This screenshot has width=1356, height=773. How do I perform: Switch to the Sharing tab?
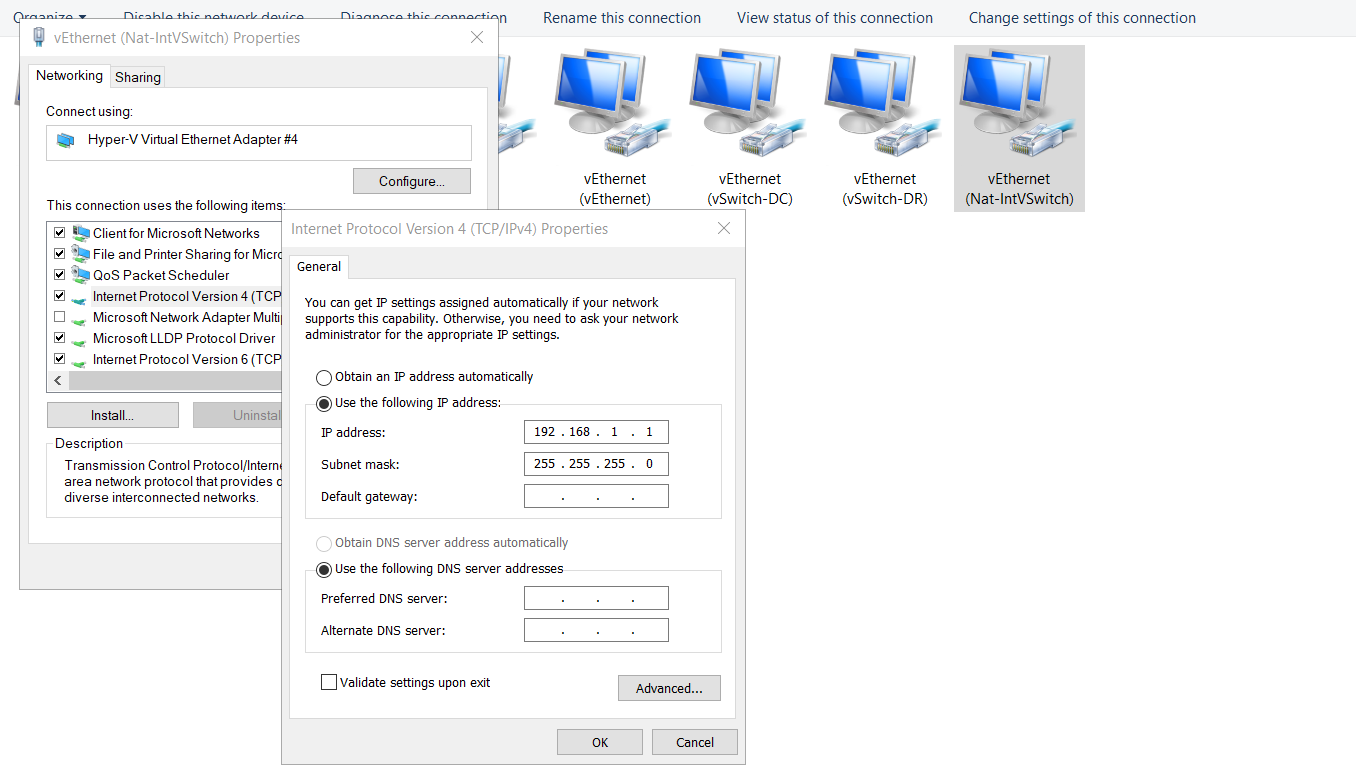click(138, 77)
